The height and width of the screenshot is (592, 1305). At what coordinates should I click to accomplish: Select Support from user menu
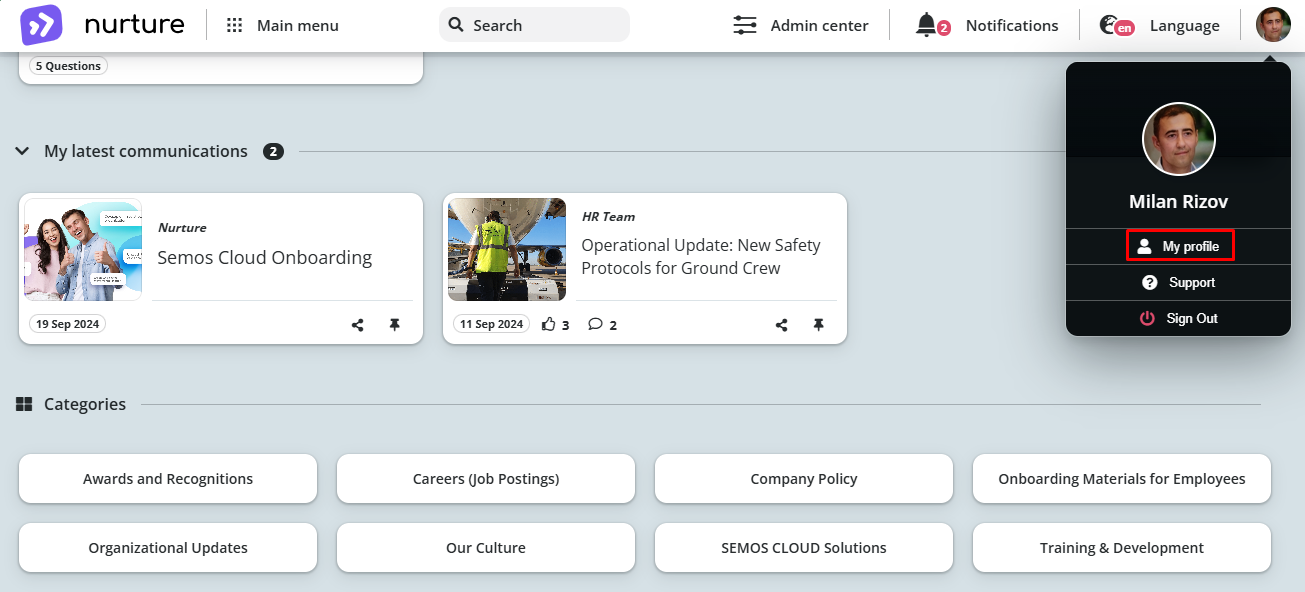click(x=1178, y=283)
